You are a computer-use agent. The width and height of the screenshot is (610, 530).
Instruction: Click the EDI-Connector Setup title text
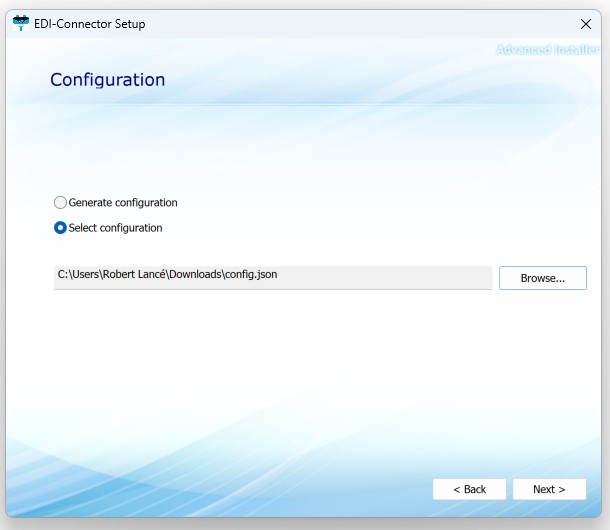[90, 24]
